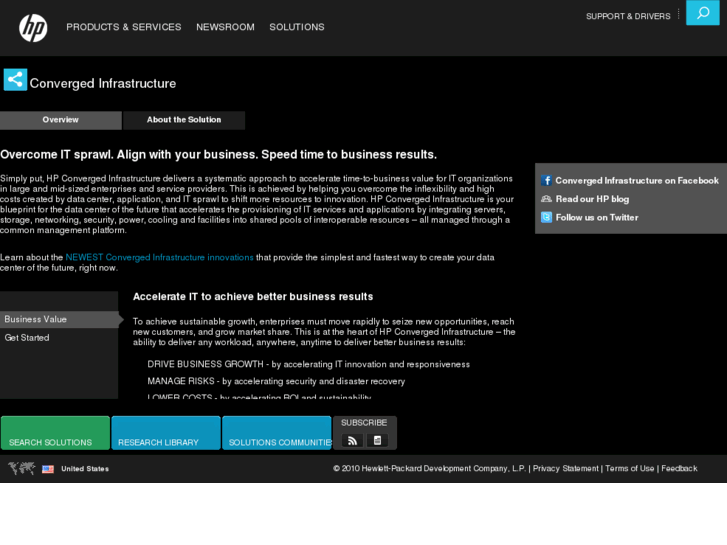Click the SUBSCRIBE label
Screen dimensions: 727x545
[364, 423]
